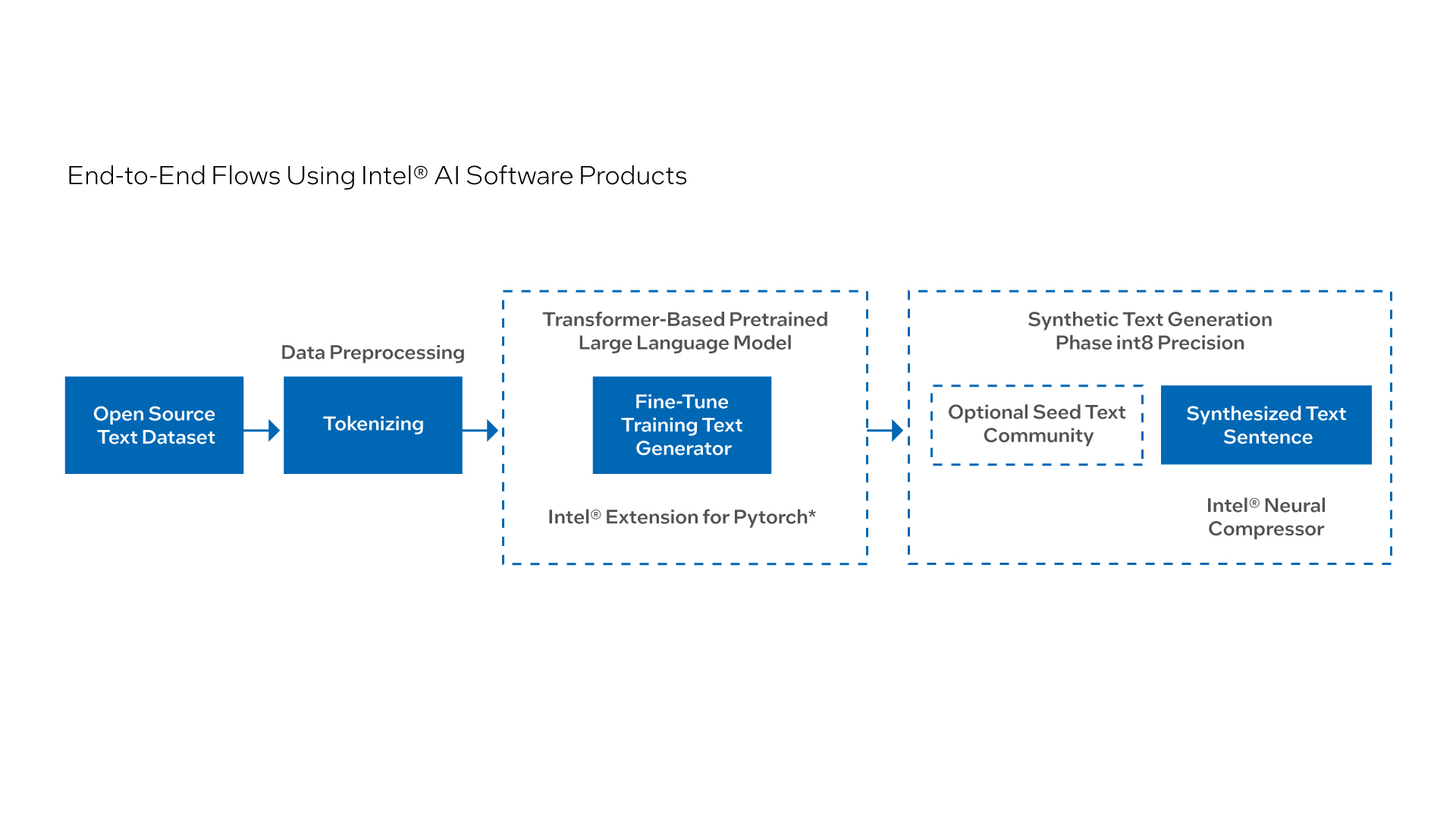Screen dimensions: 1456x819
Task: Click the Fine-Tune Training Text Generator box
Action: point(681,425)
